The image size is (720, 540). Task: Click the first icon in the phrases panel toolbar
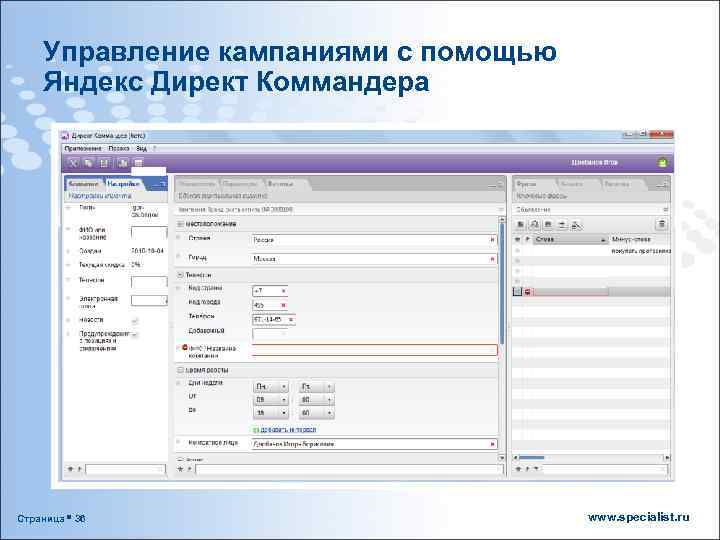(521, 225)
